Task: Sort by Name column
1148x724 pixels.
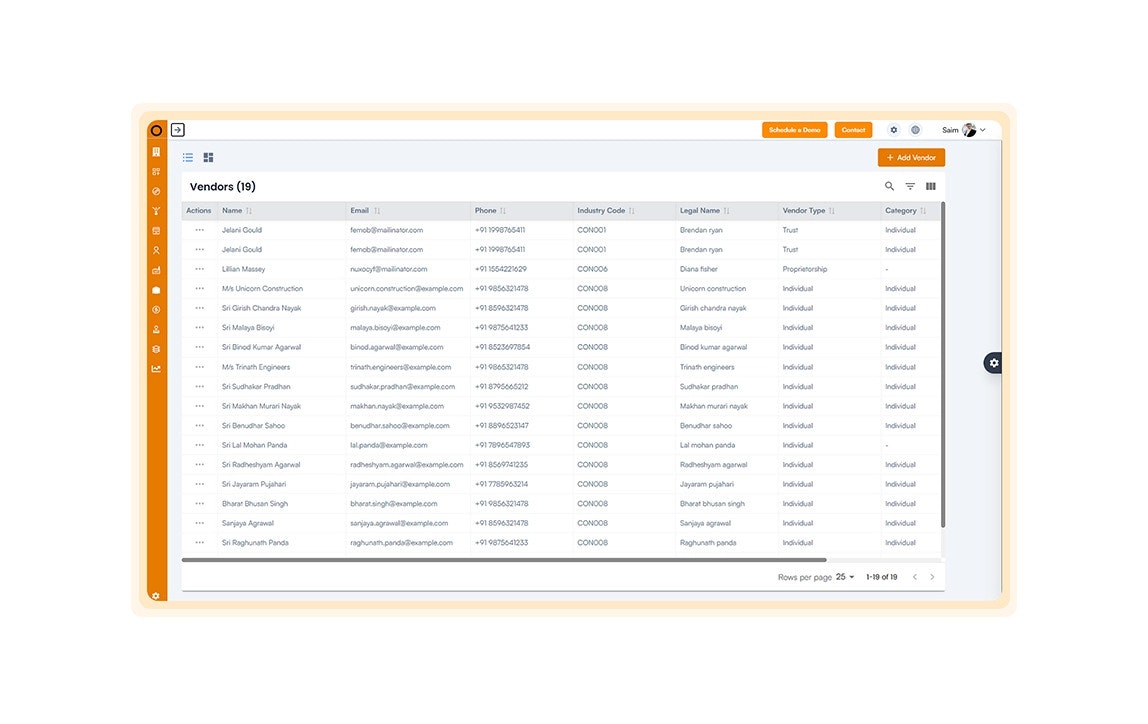Action: [x=249, y=211]
